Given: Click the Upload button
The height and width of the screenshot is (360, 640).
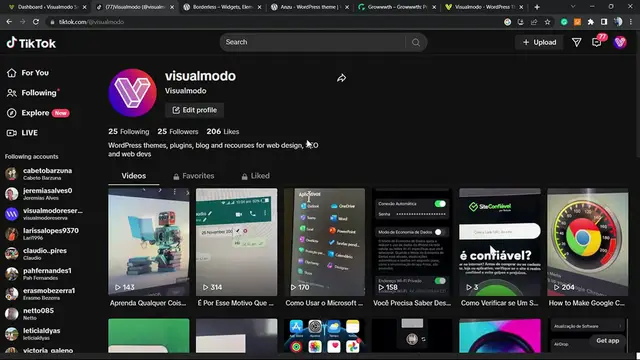Looking at the screenshot, I should click(x=539, y=42).
